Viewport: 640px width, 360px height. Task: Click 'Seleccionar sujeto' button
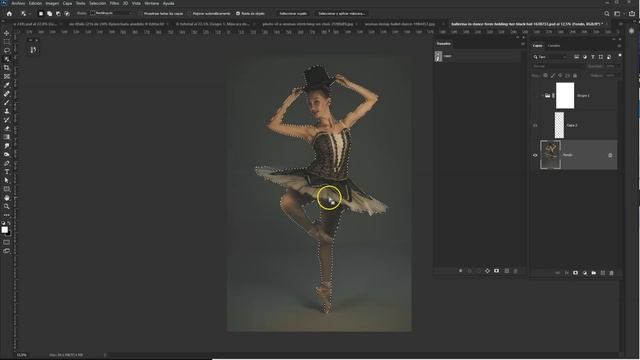coord(293,13)
